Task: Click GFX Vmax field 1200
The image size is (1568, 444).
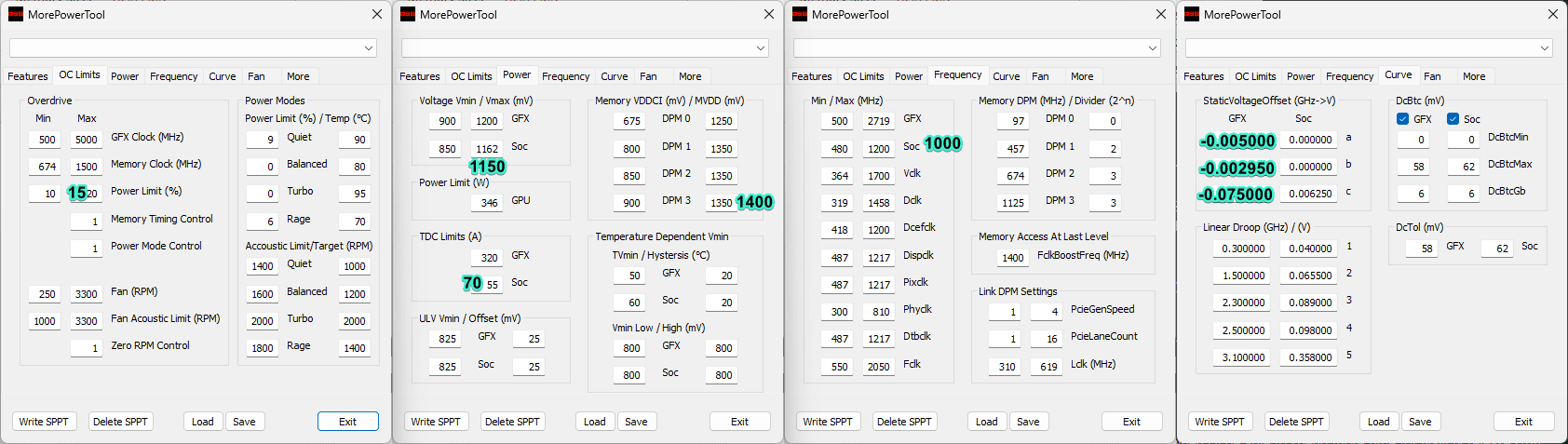Action: point(487,121)
